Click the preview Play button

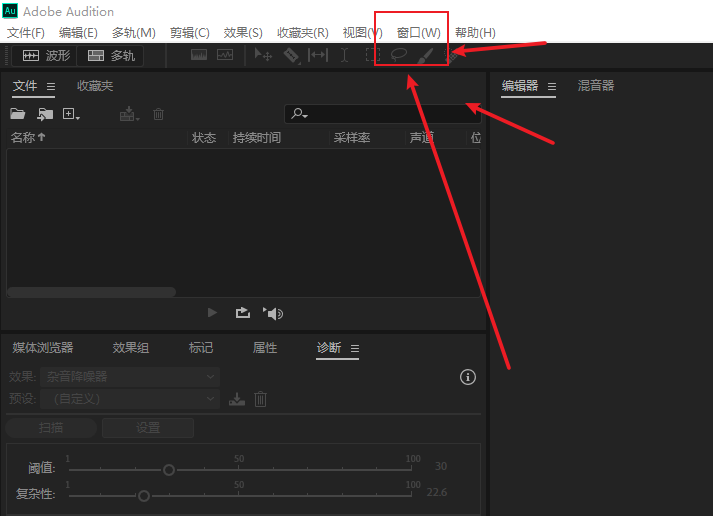(212, 313)
